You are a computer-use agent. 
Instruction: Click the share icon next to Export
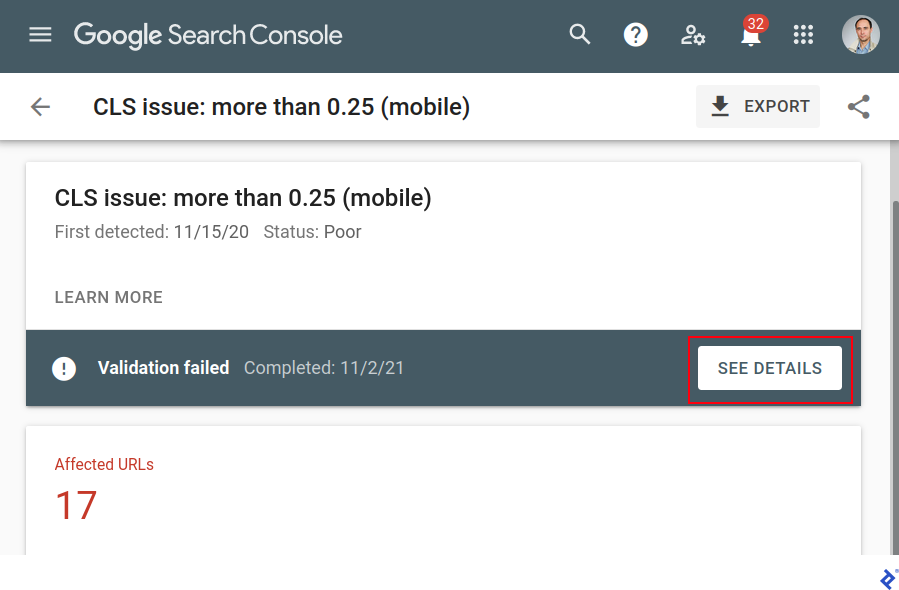pyautogui.click(x=858, y=106)
